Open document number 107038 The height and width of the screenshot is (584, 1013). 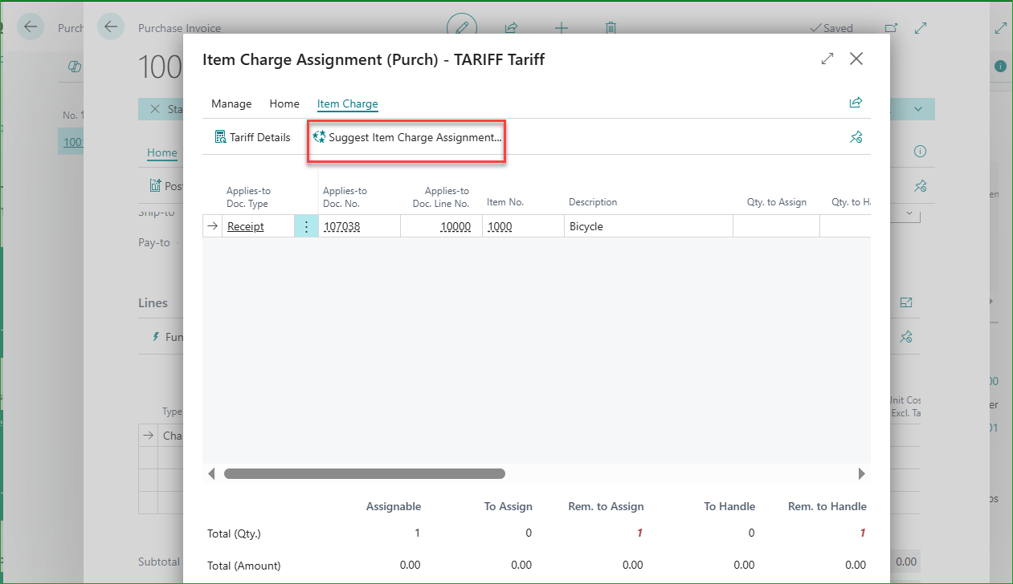point(342,226)
